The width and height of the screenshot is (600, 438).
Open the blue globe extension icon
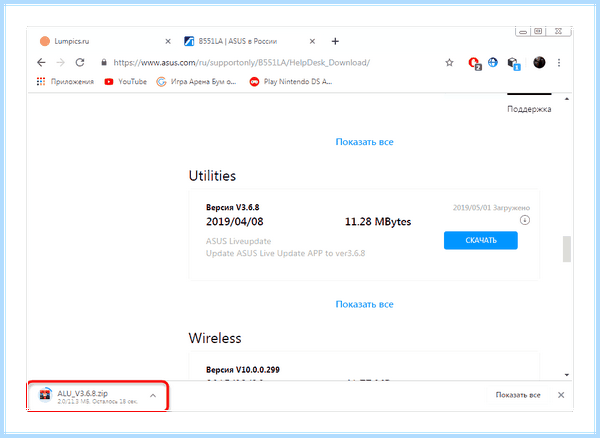[493, 62]
